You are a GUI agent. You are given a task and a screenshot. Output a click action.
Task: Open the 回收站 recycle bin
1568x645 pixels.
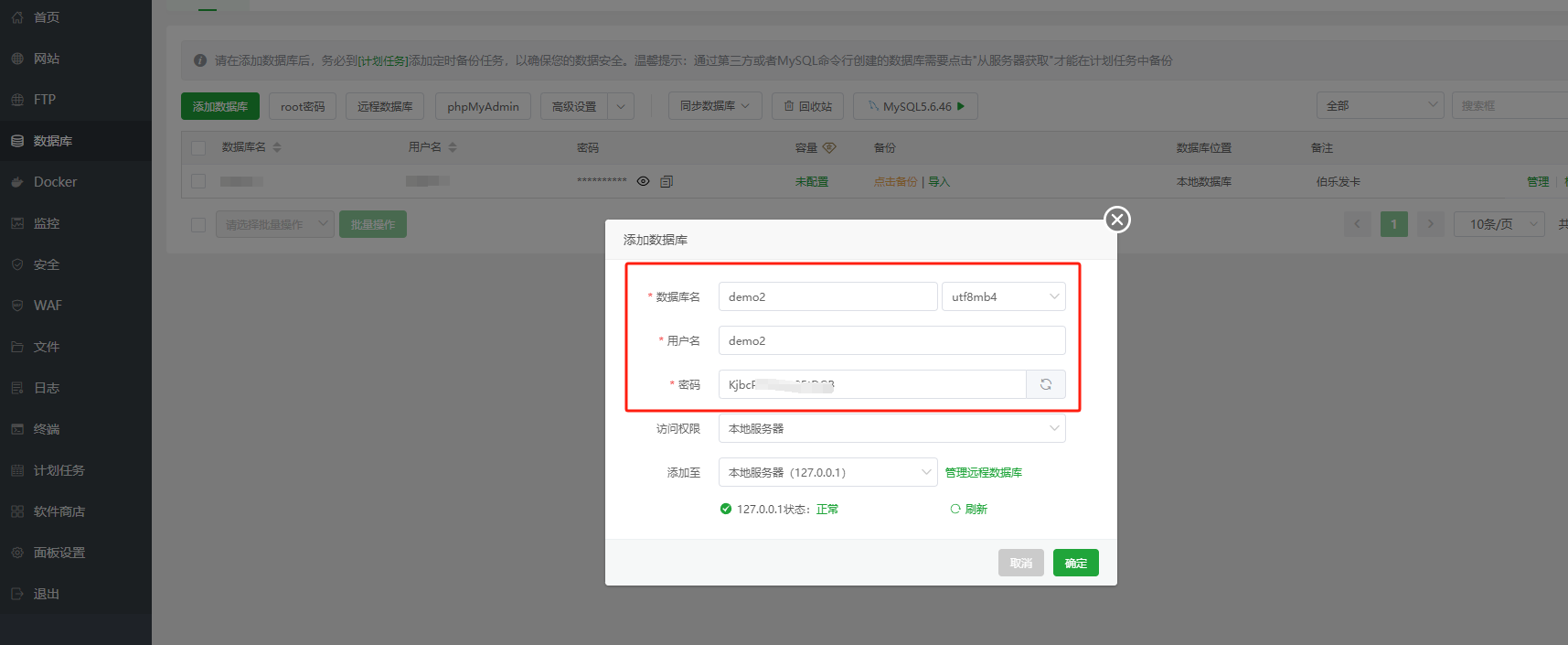[807, 106]
